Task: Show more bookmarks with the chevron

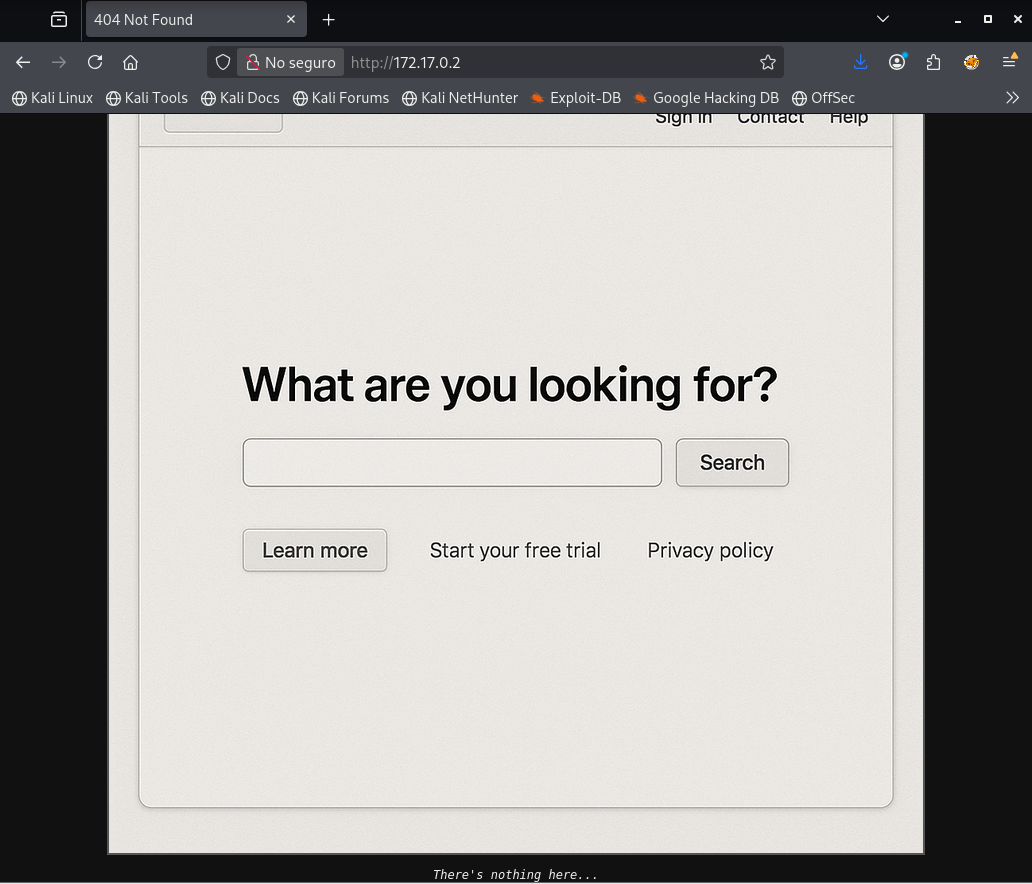Action: [1012, 98]
